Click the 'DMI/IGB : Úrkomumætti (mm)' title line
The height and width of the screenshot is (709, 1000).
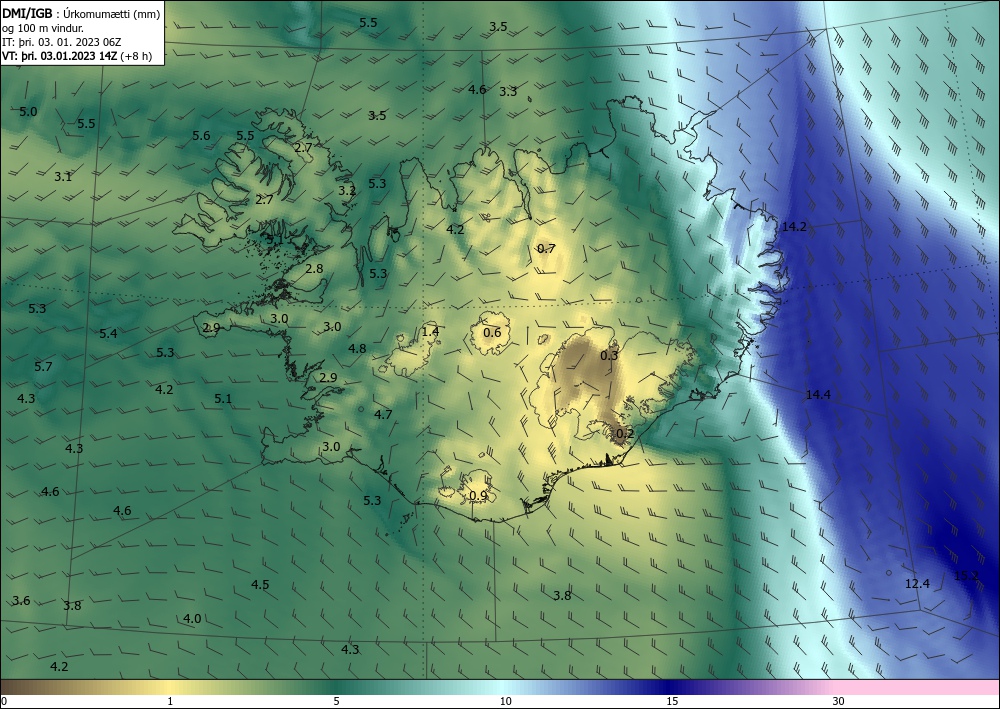80,14
